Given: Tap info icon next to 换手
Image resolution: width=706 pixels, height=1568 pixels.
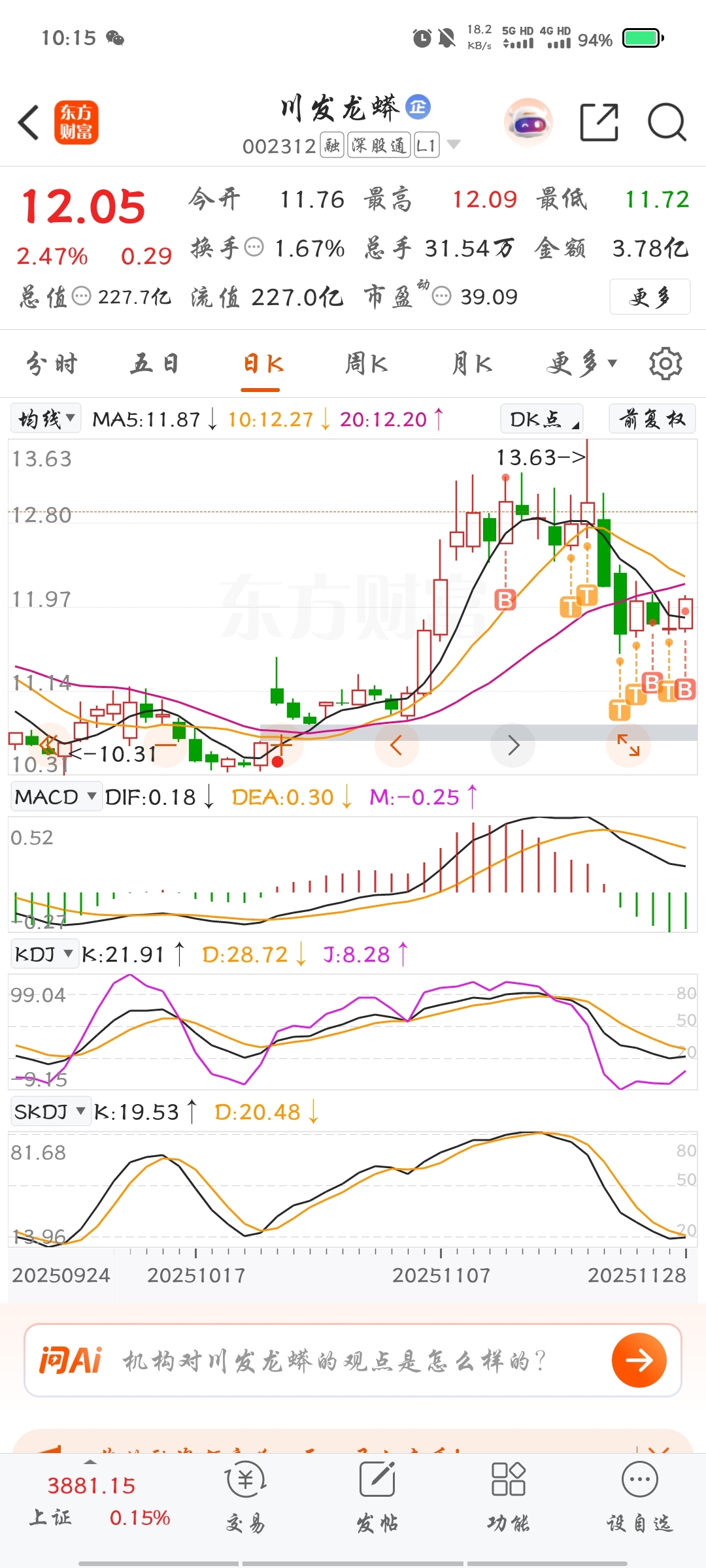Looking at the screenshot, I should point(254,248).
